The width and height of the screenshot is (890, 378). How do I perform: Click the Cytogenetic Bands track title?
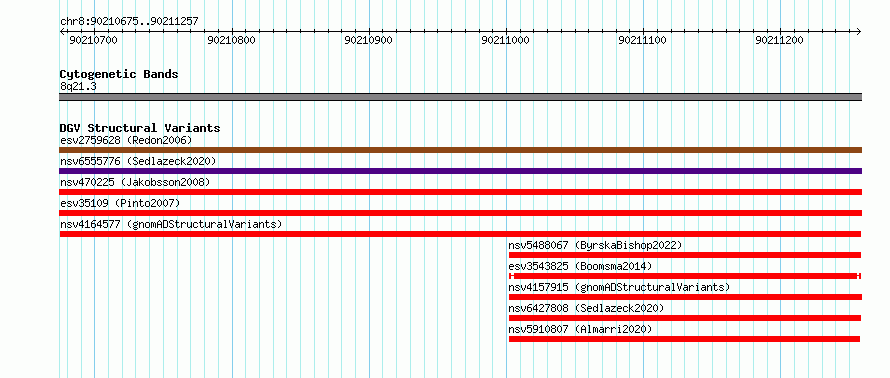[119, 74]
